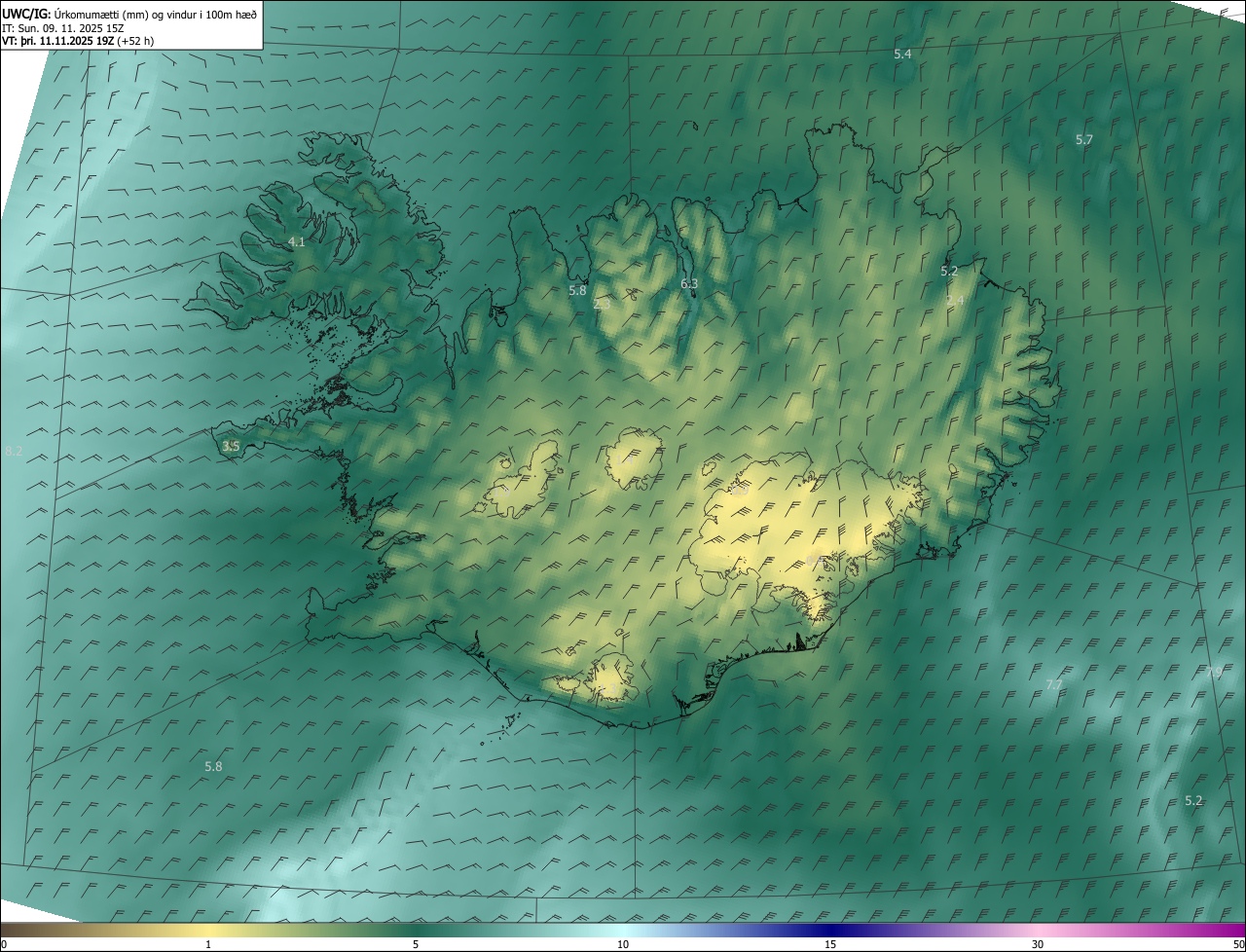Image resolution: width=1246 pixels, height=952 pixels.
Task: Click the 4.1 value over the Westfjords
Action: click(x=297, y=241)
